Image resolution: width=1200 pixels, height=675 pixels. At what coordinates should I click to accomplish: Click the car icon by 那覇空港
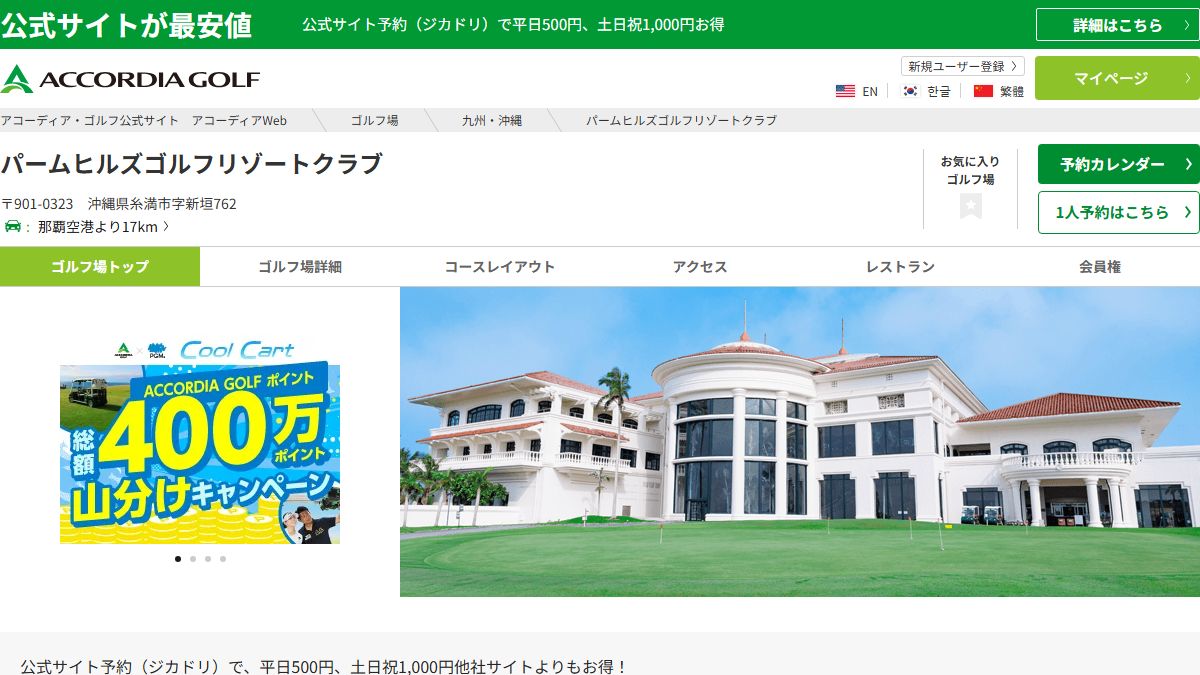(12, 226)
